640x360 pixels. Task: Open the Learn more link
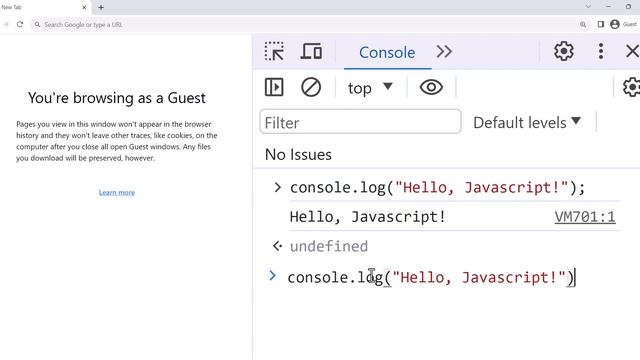[x=117, y=192]
